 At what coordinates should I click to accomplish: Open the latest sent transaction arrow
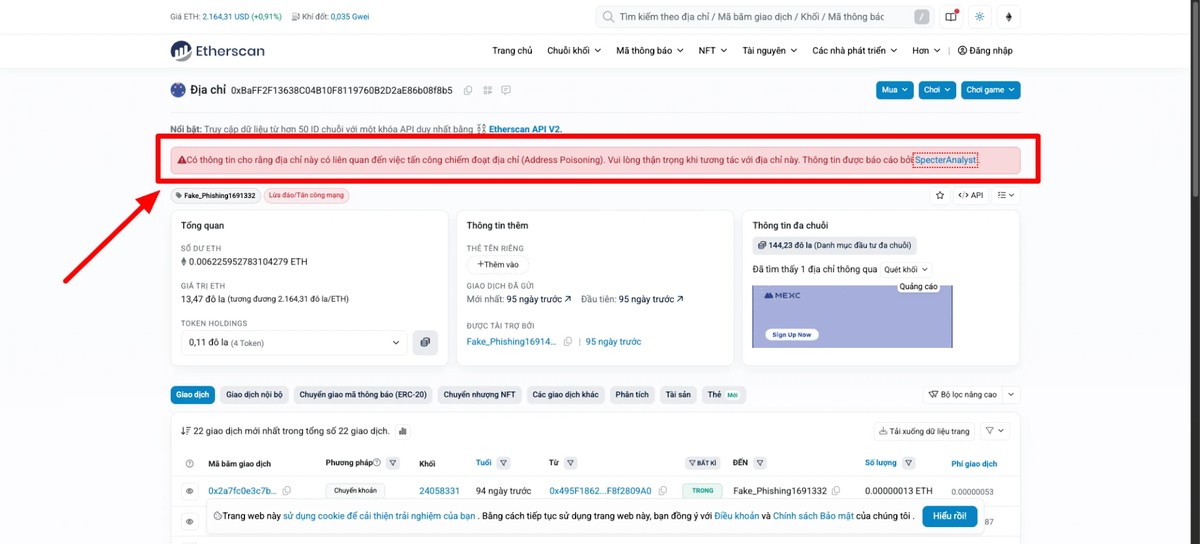click(x=568, y=299)
